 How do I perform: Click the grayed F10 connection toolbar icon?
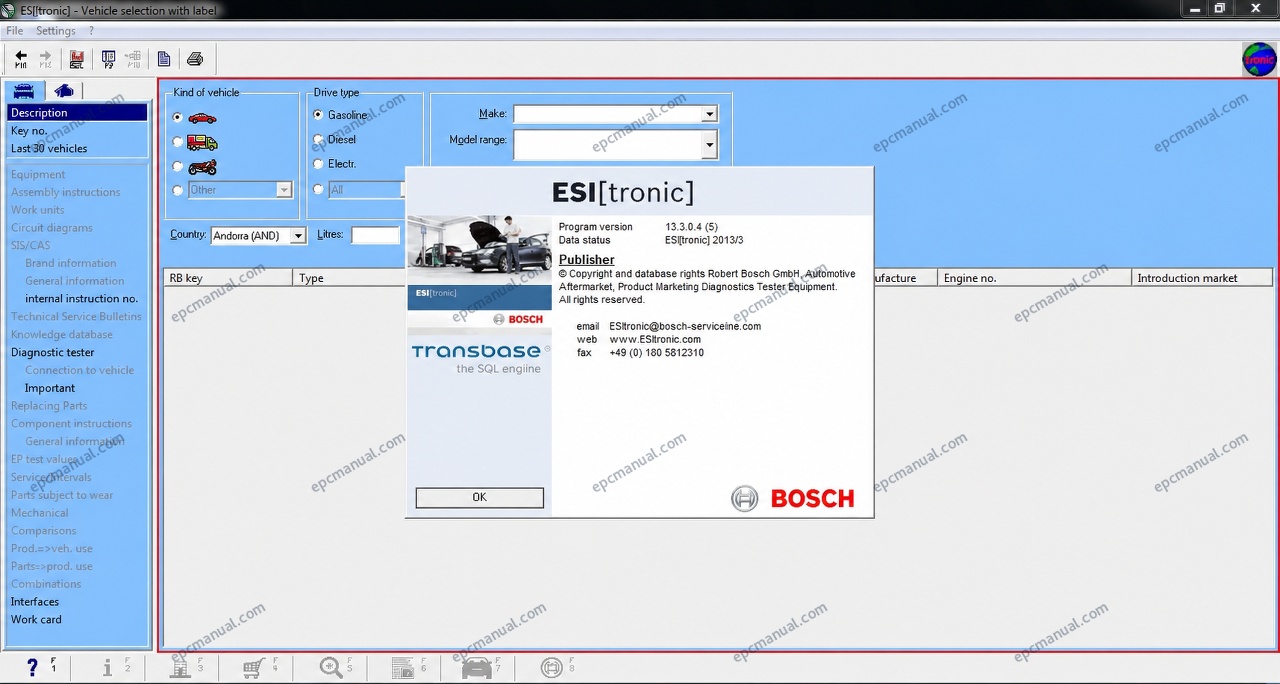point(133,59)
